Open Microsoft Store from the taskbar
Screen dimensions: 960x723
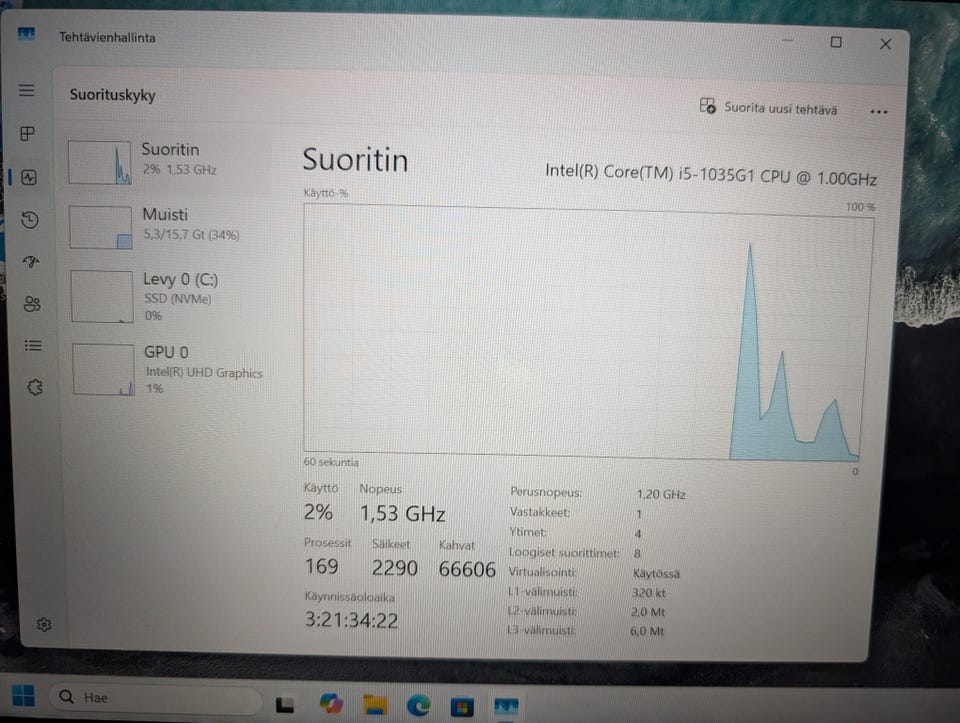[x=462, y=707]
